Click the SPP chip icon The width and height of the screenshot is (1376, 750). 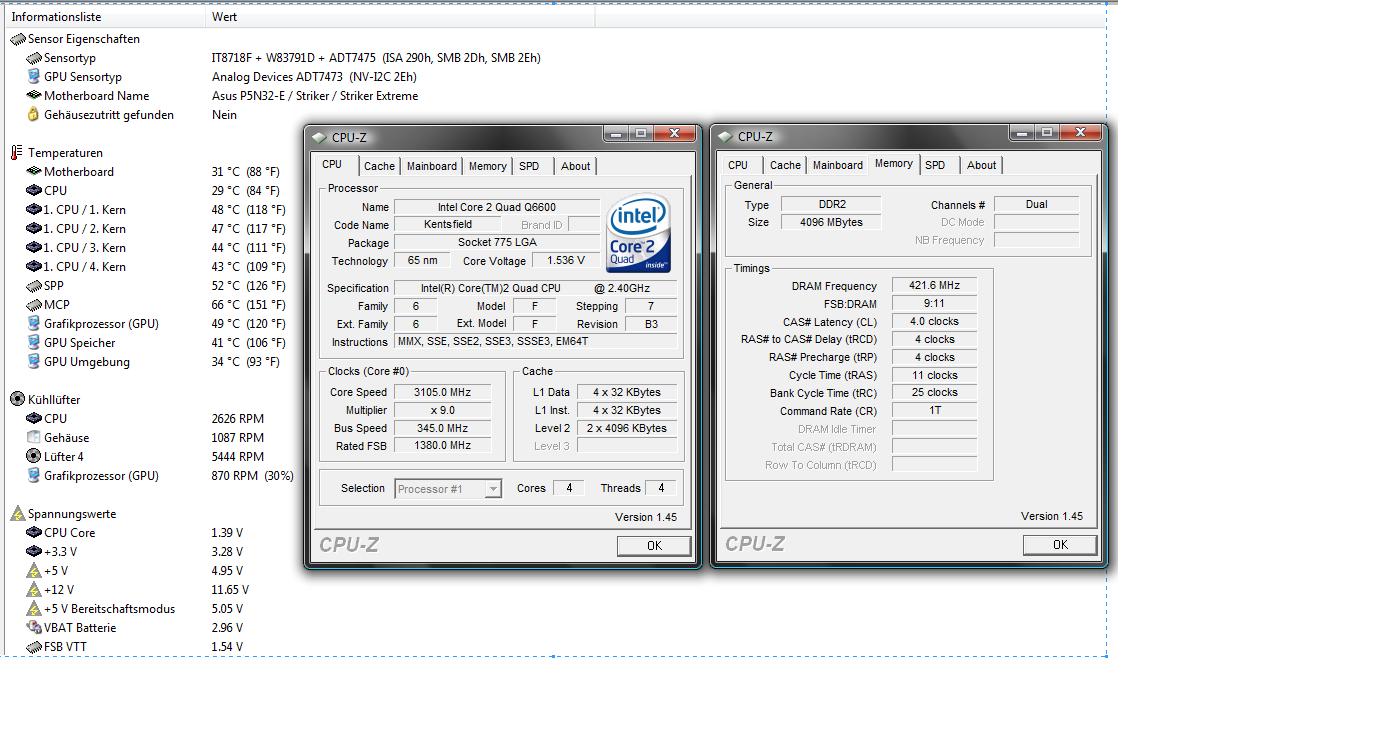(x=34, y=286)
